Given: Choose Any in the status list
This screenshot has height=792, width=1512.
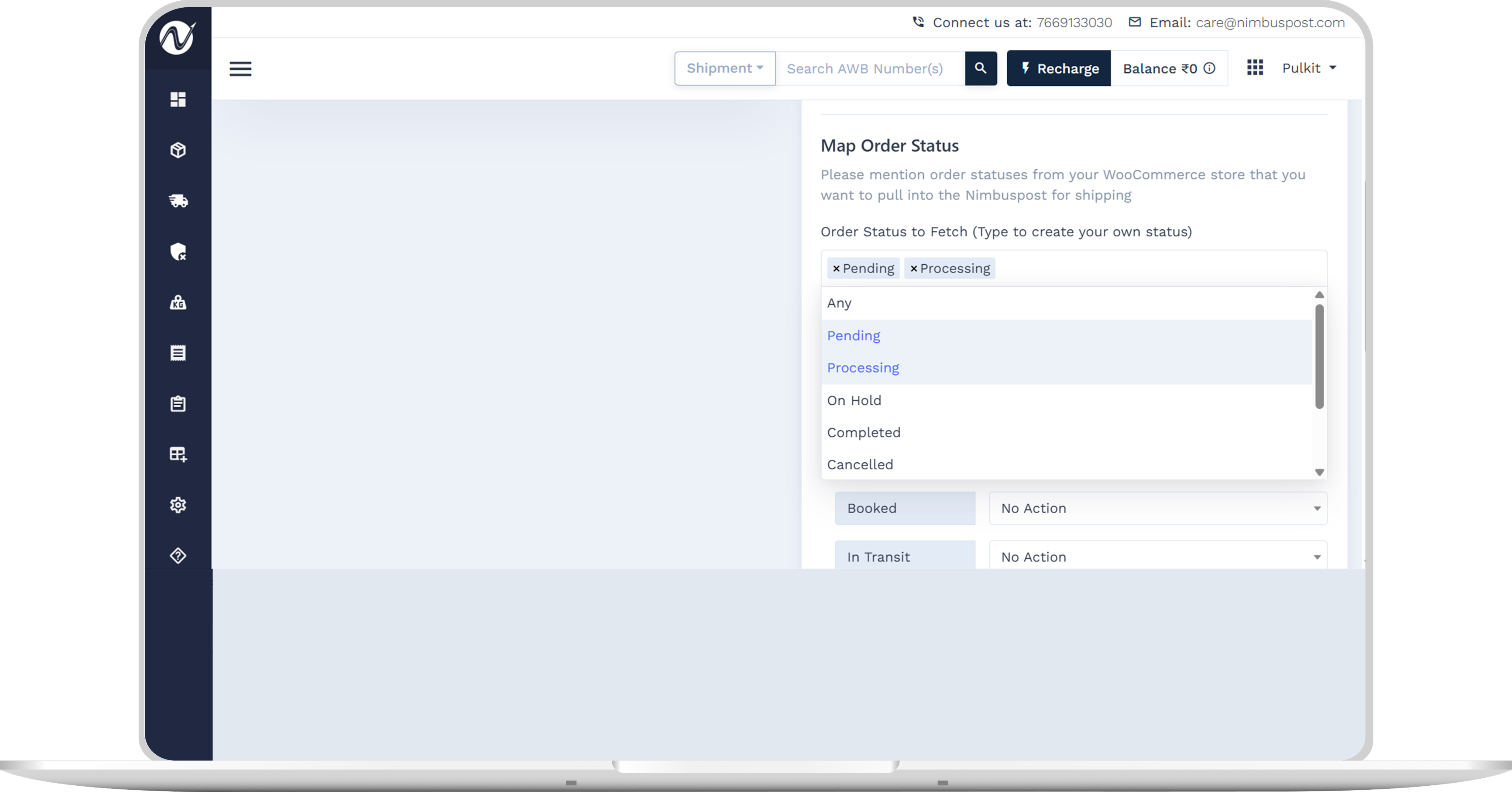Looking at the screenshot, I should pos(839,303).
